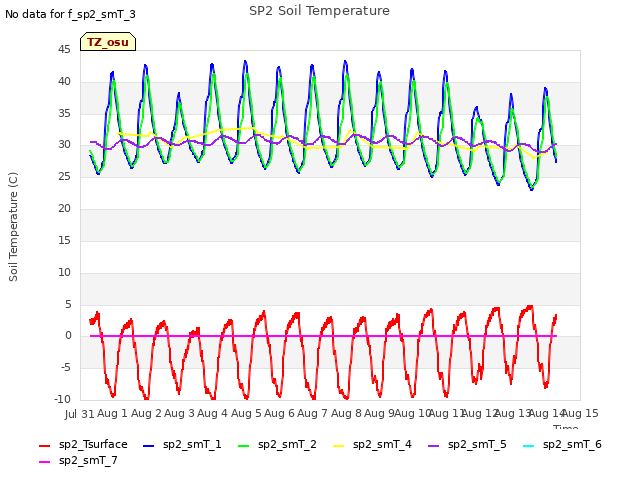Click the Aug 6 x-axis tick label
This screenshot has height=480, width=640.
pyautogui.click(x=279, y=413)
